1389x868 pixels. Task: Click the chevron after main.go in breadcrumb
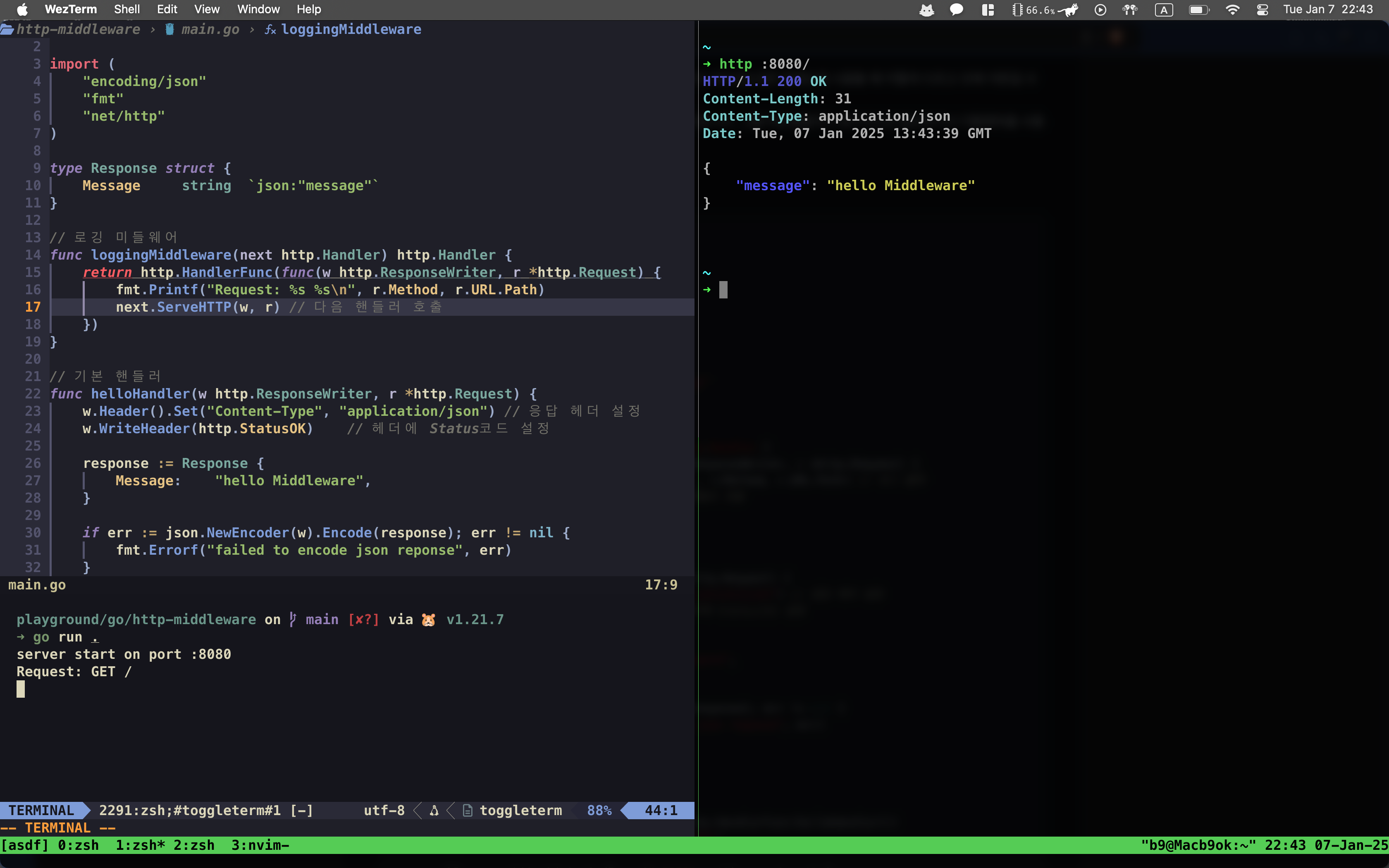coord(252,29)
